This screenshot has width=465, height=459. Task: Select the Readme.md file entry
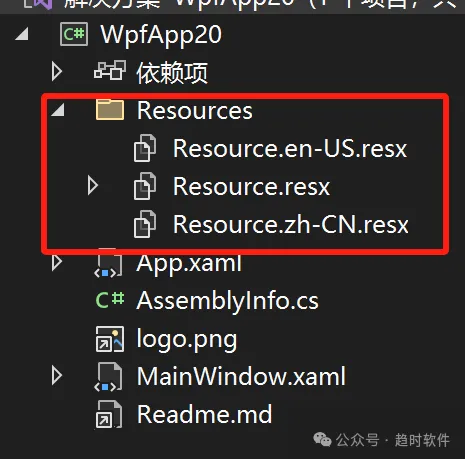pos(204,414)
